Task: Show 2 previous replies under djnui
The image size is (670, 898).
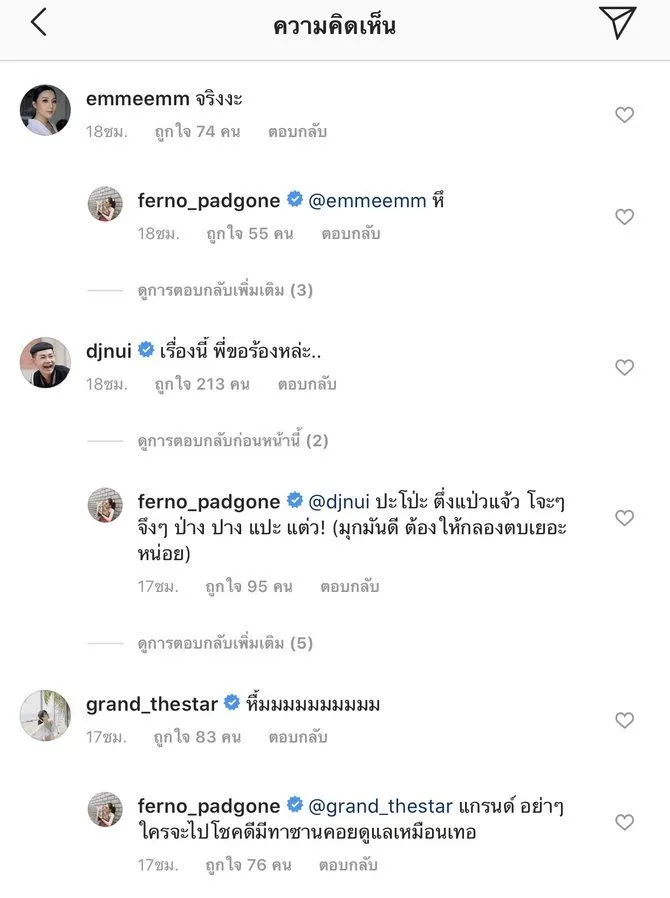Action: 233,441
